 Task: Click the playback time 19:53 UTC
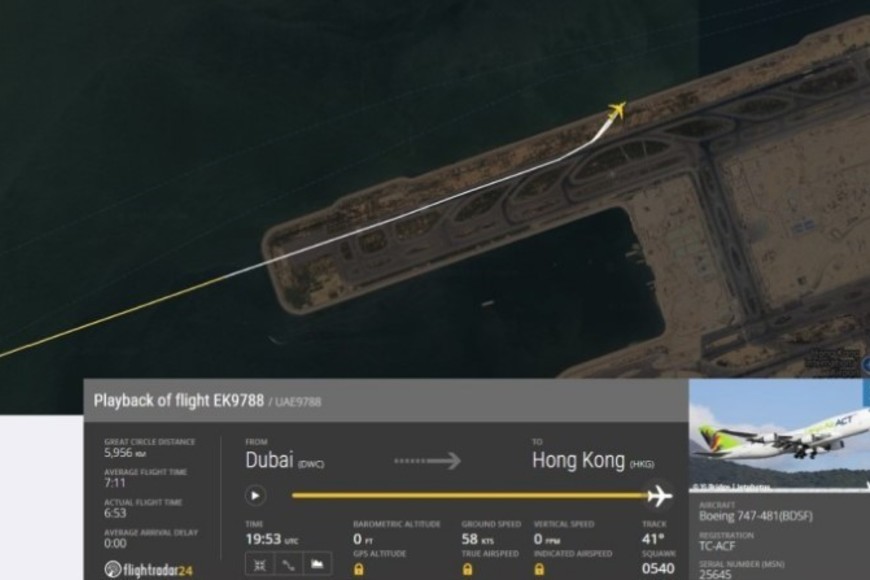(272, 539)
